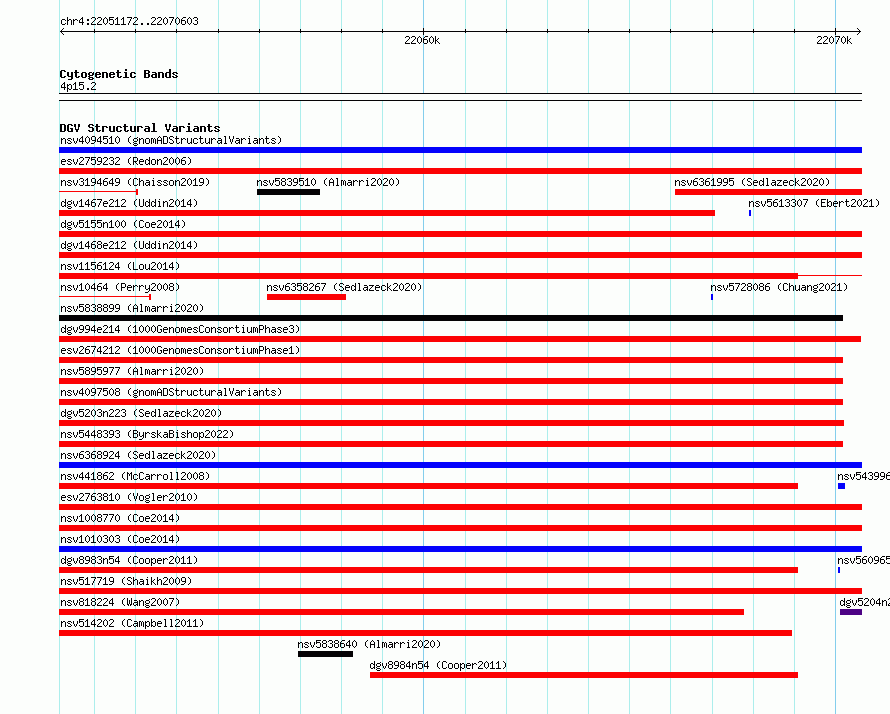Select the 4p15.2 band label
The height and width of the screenshot is (714, 890).
pyautogui.click(x=78, y=86)
